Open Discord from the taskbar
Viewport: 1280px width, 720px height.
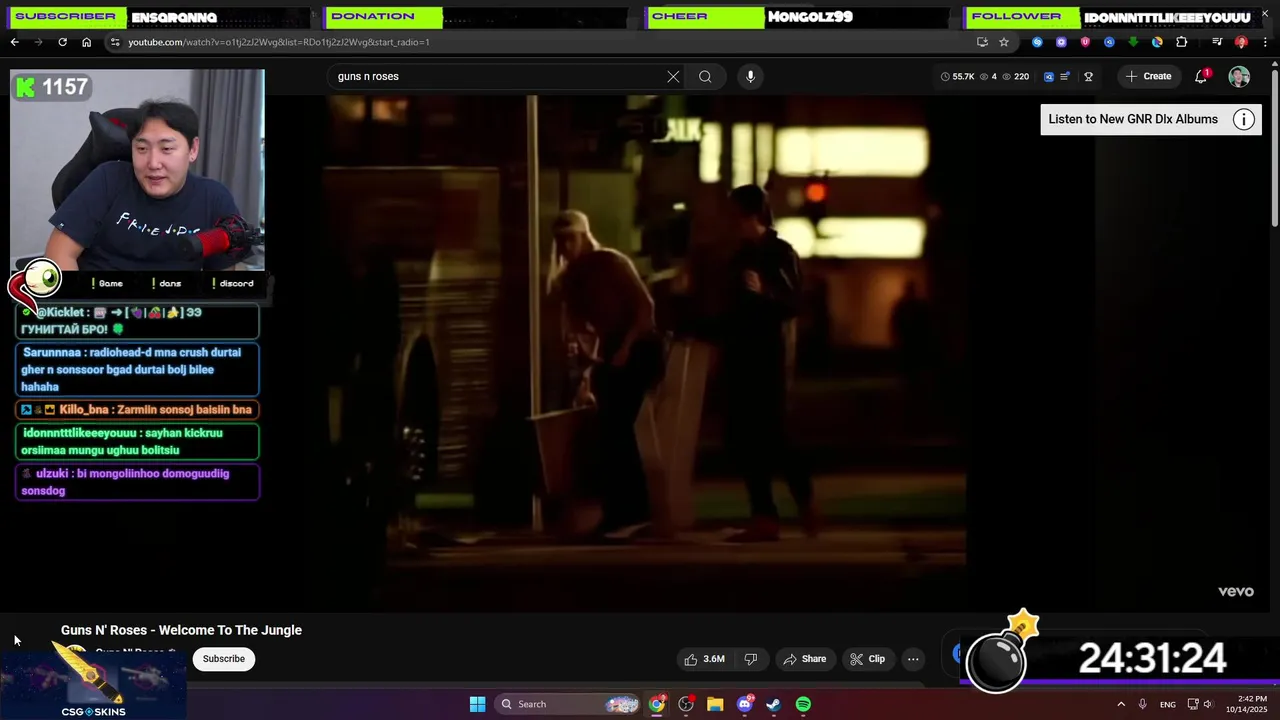pos(744,704)
